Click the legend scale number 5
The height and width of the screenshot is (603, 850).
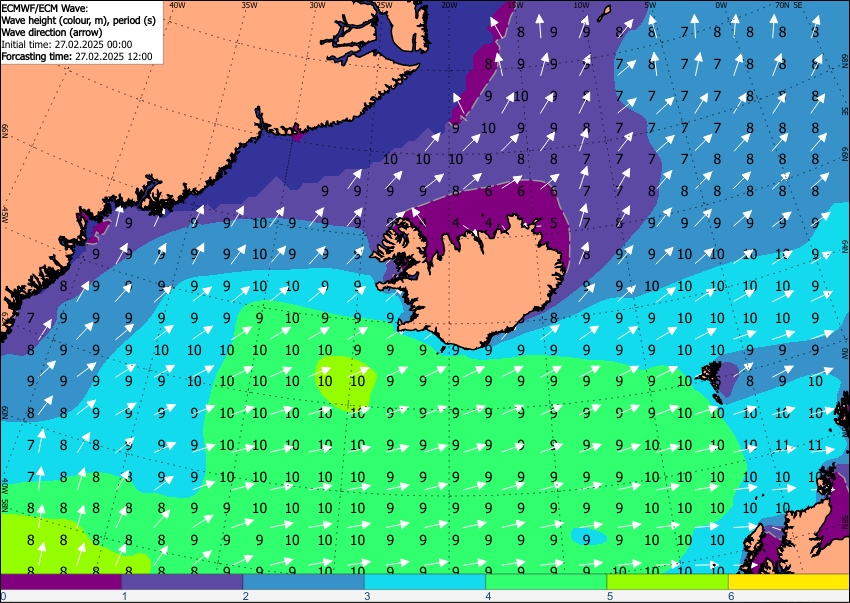click(610, 596)
